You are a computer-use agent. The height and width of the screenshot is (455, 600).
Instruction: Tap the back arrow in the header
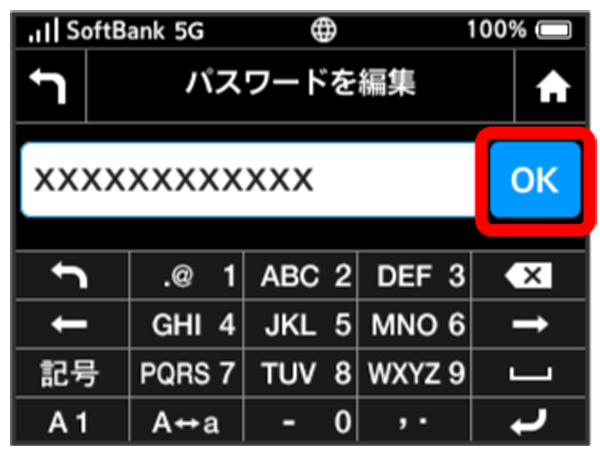(50, 88)
